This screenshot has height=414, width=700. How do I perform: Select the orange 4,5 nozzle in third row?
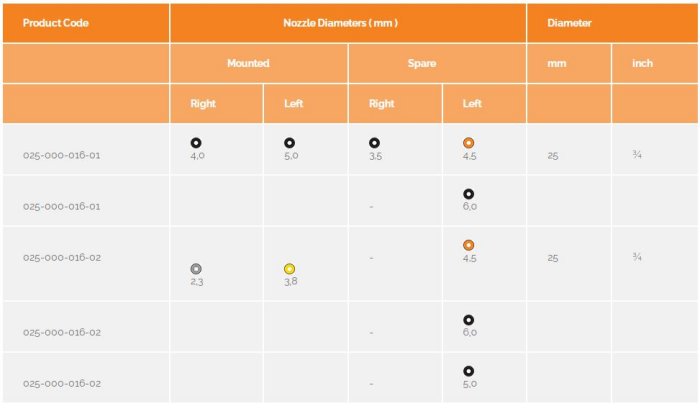[x=468, y=245]
